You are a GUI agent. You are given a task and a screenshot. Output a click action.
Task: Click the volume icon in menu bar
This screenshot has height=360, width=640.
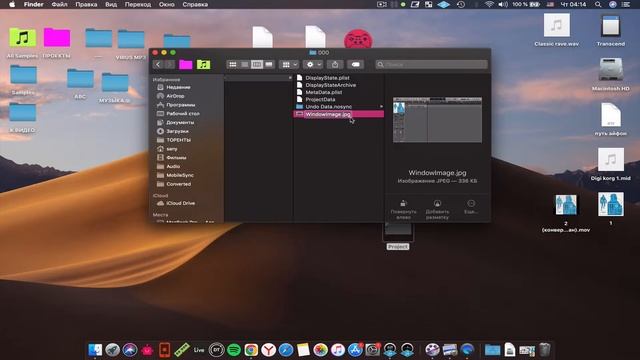(x=503, y=4)
